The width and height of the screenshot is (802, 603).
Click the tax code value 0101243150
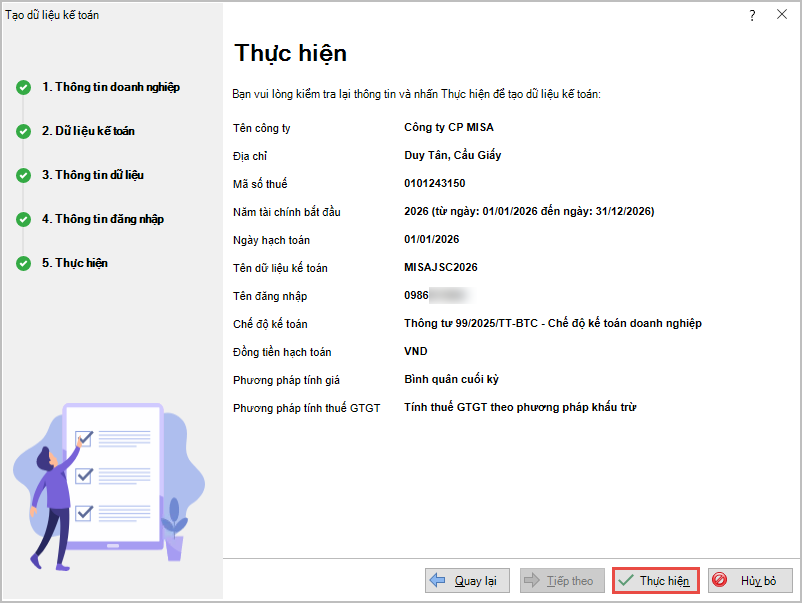pos(434,184)
